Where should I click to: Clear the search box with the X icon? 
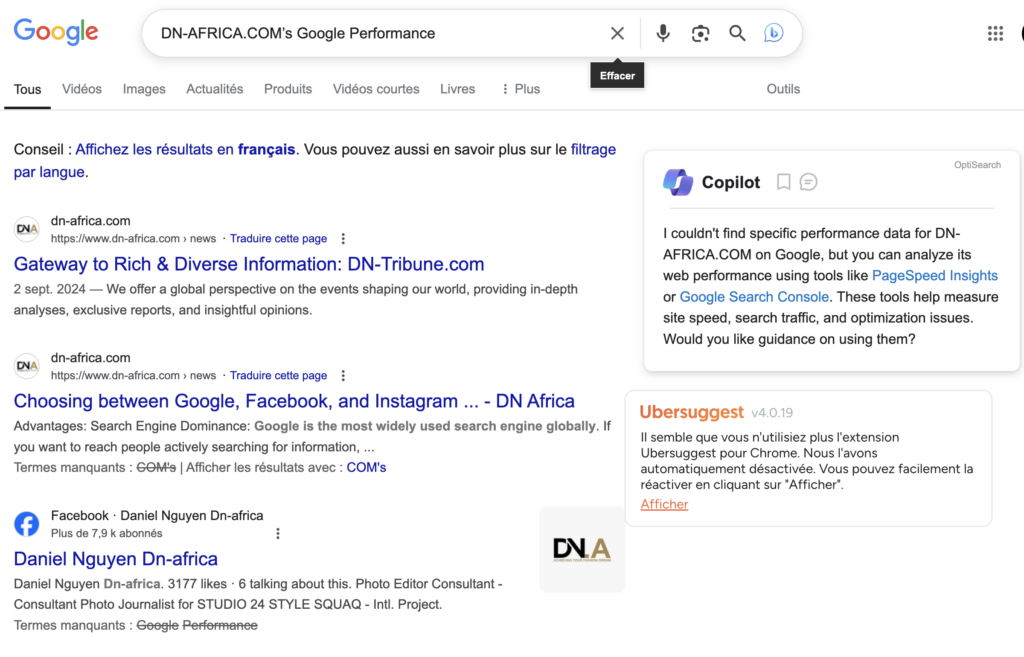tap(617, 33)
